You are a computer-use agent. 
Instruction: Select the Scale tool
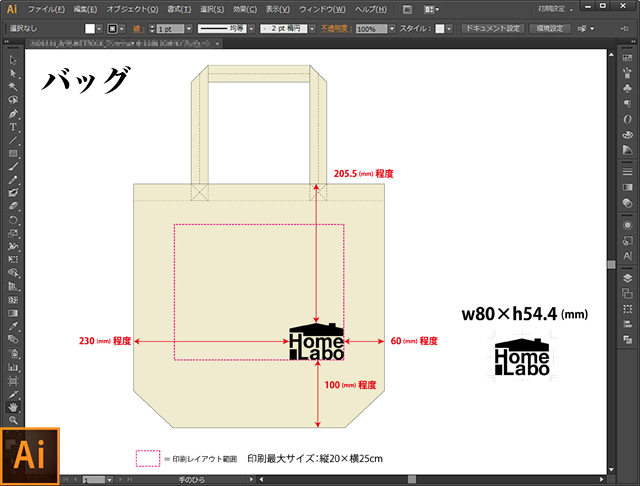13,233
